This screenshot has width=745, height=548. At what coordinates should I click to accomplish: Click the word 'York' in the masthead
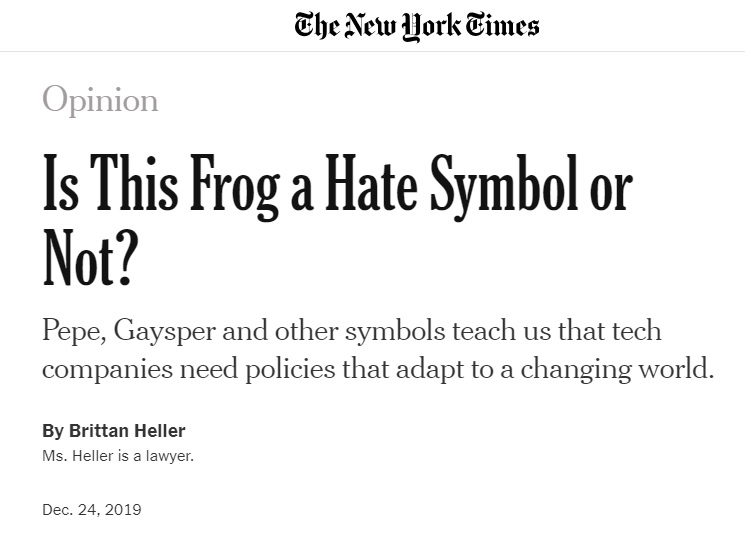coord(432,27)
